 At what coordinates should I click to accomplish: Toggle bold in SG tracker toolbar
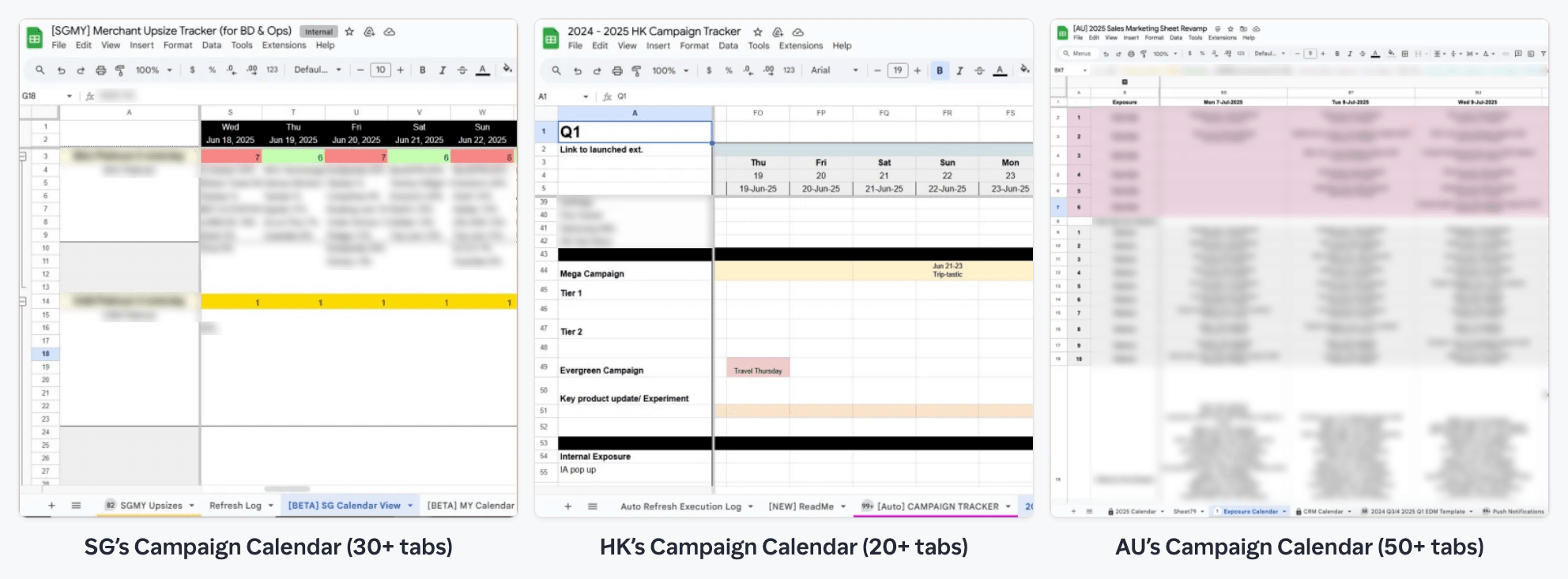point(423,70)
